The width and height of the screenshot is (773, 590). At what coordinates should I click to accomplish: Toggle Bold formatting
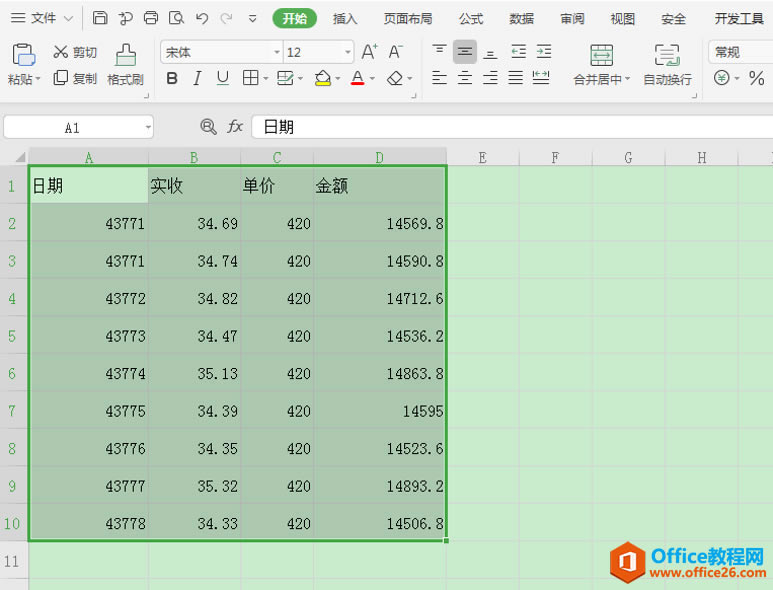tap(172, 78)
